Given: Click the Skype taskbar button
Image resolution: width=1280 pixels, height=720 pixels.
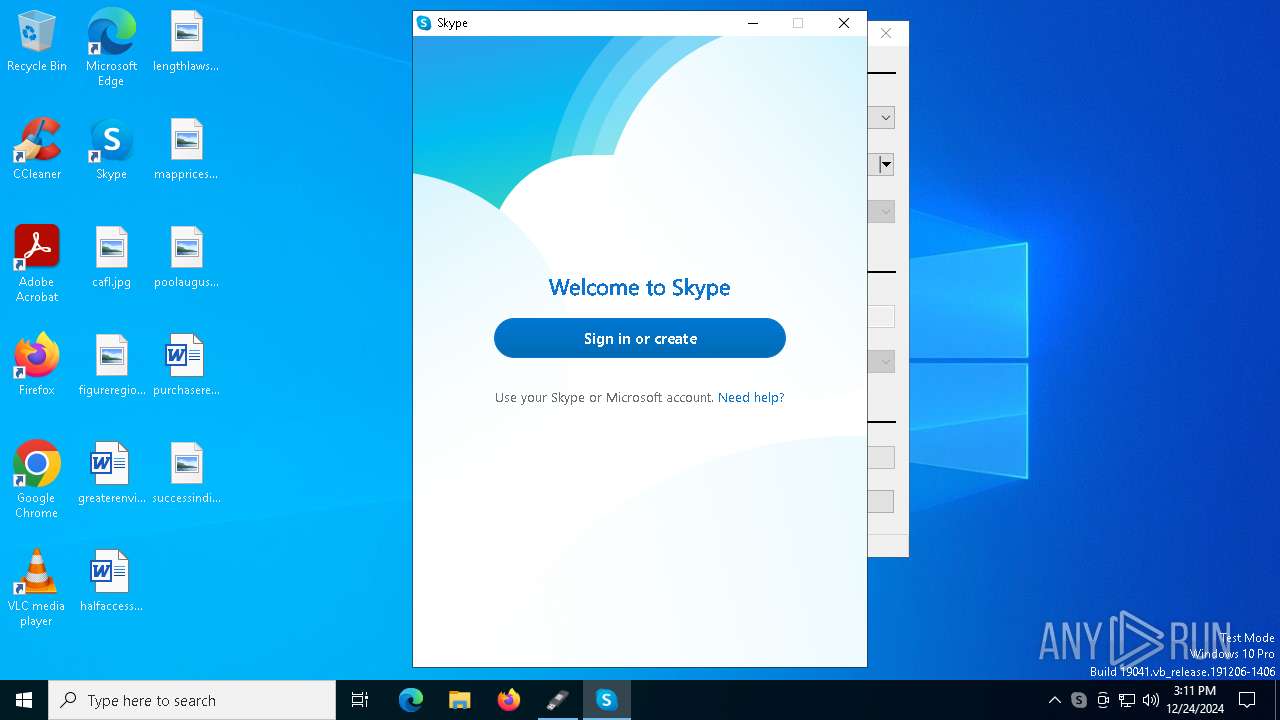Looking at the screenshot, I should tap(606, 700).
